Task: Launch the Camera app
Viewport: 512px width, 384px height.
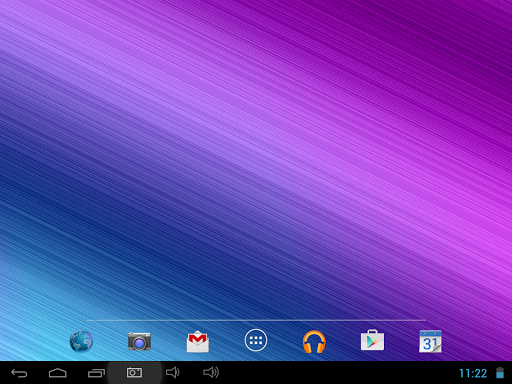Action: (139, 341)
